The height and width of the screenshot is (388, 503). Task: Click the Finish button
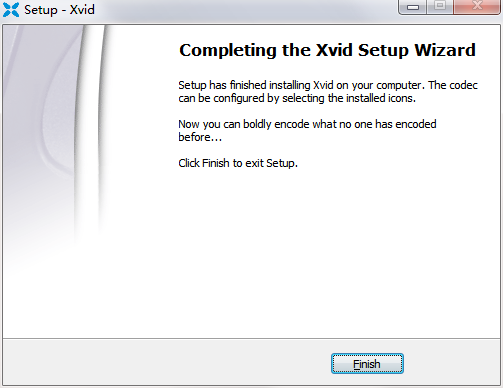click(367, 364)
